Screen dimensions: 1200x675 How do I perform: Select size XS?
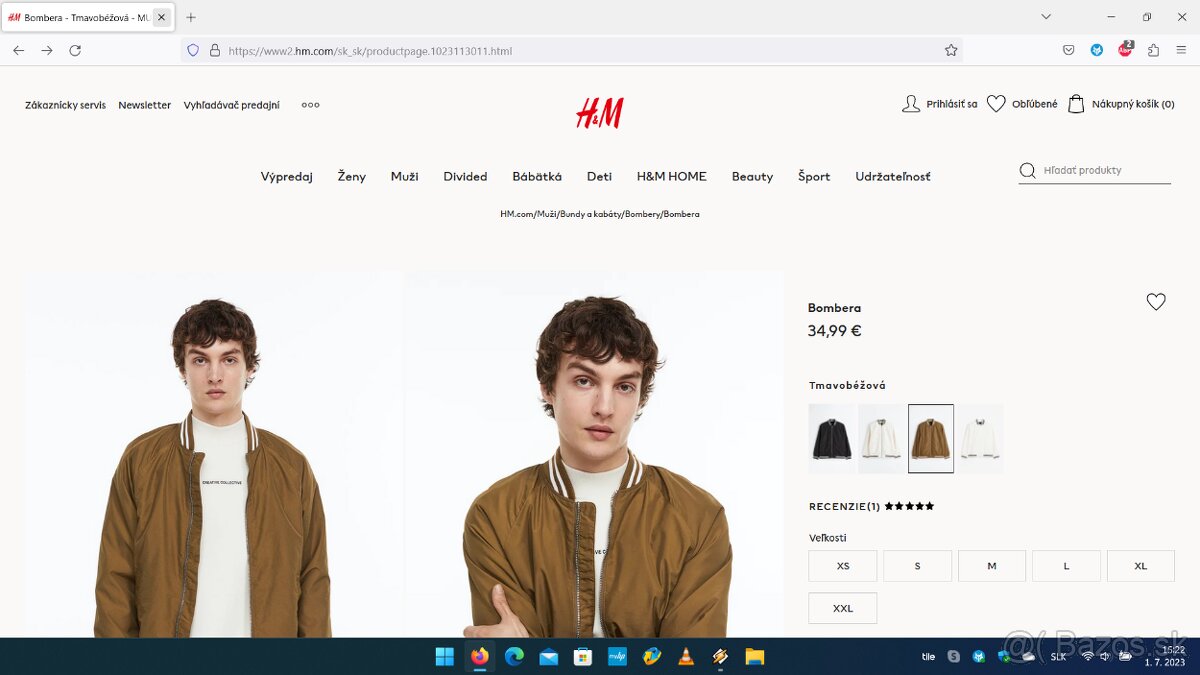tap(843, 566)
